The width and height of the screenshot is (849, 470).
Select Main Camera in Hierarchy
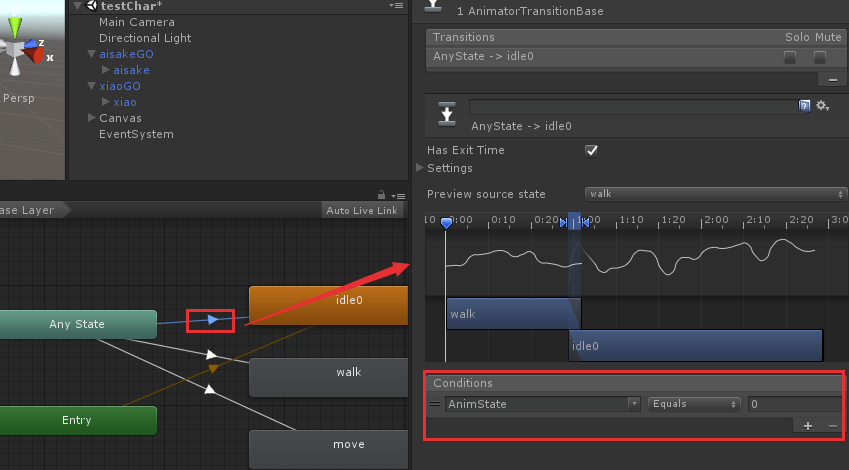point(137,22)
